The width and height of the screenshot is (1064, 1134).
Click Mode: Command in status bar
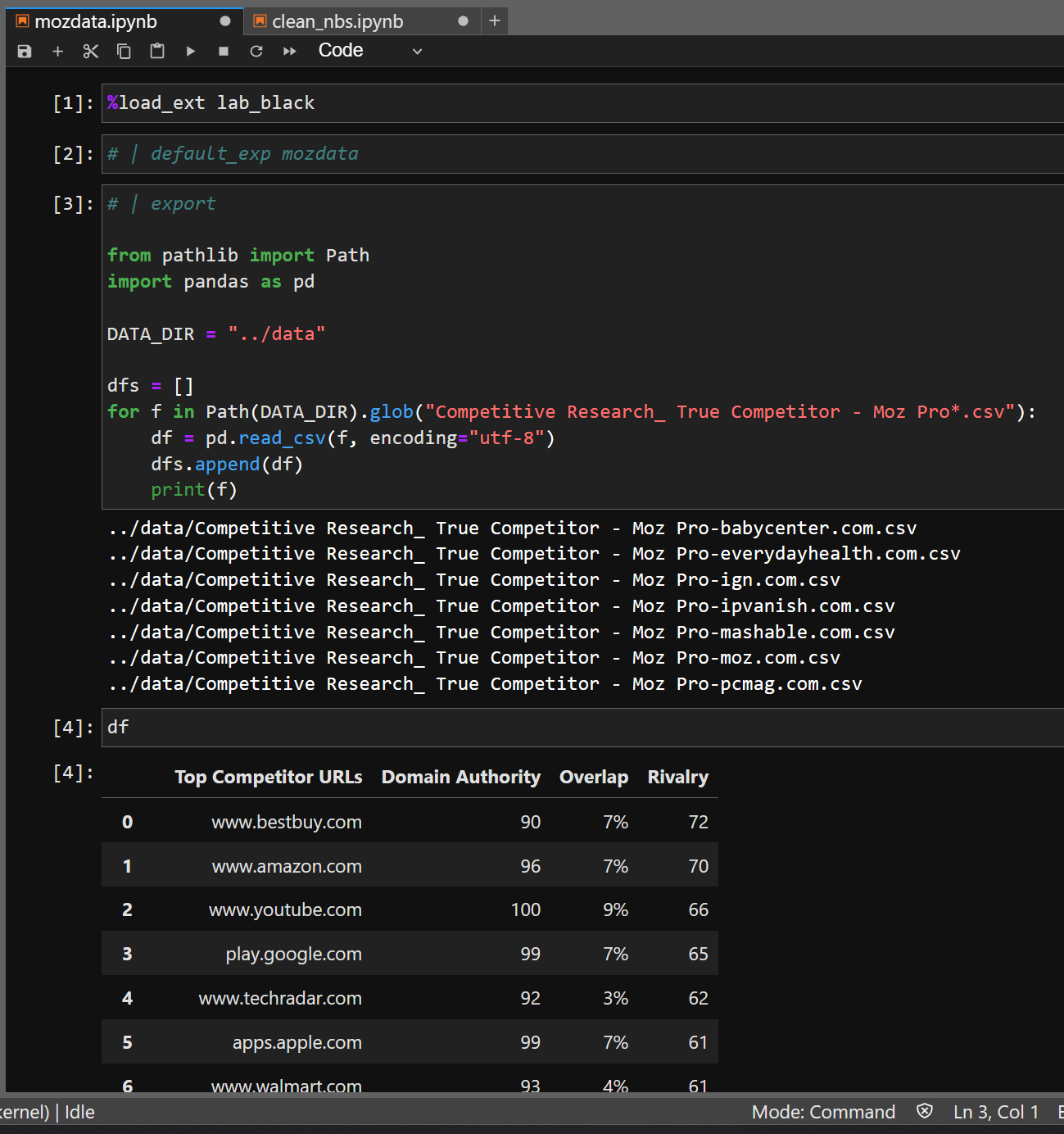(x=823, y=1113)
